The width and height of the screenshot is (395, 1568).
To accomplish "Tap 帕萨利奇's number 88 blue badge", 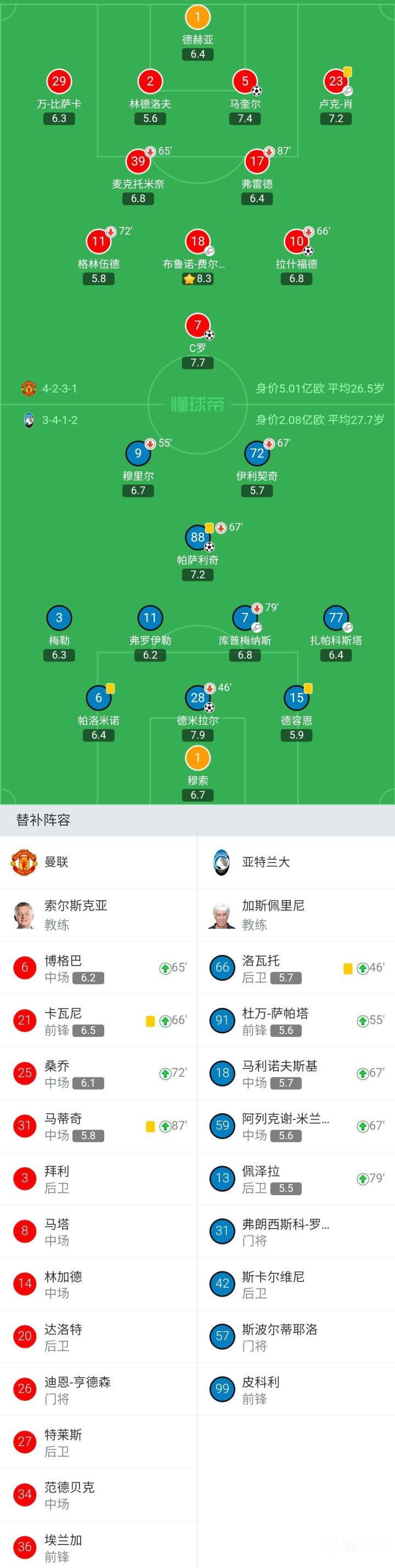I will pos(197,537).
